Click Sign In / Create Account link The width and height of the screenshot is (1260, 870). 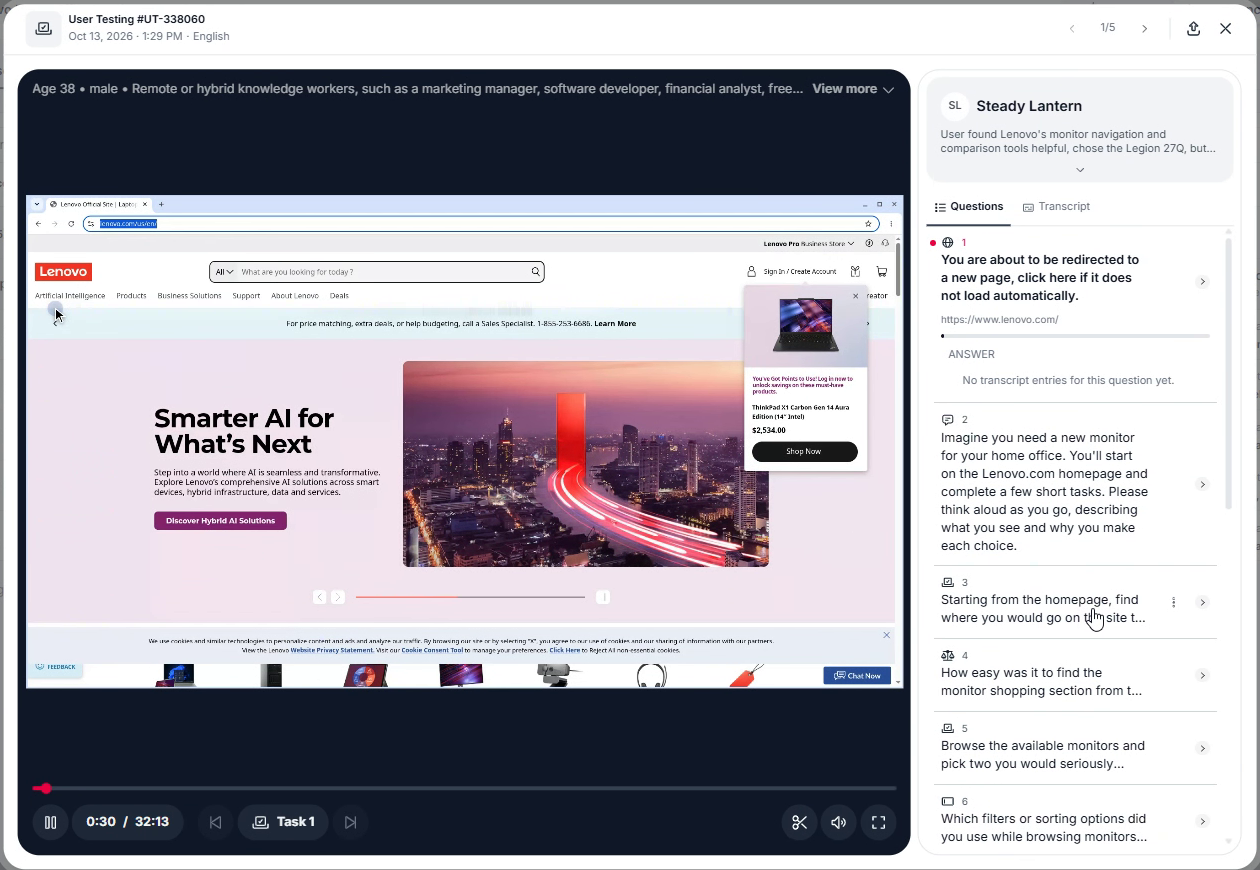point(799,272)
